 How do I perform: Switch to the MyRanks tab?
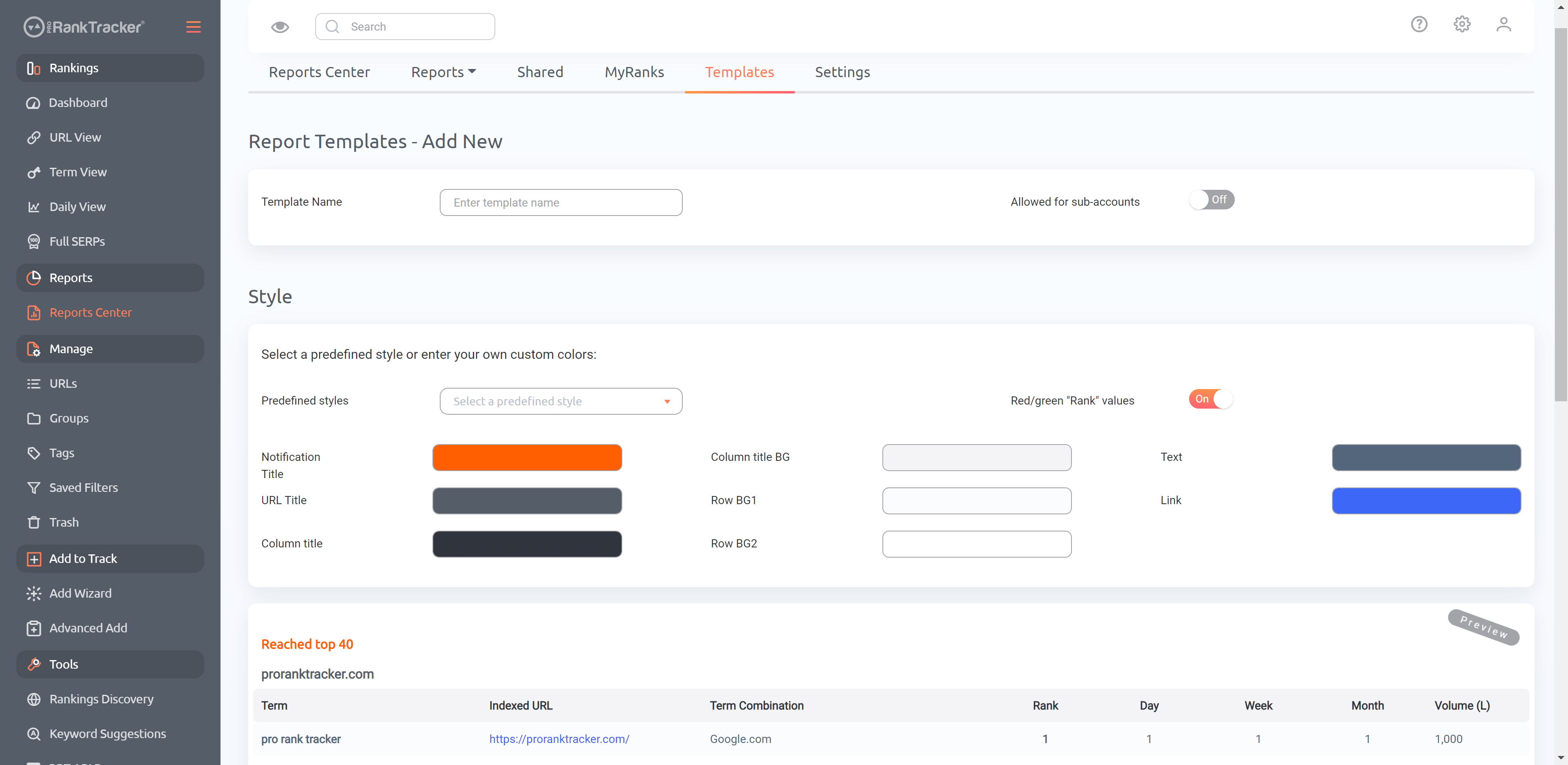(634, 72)
